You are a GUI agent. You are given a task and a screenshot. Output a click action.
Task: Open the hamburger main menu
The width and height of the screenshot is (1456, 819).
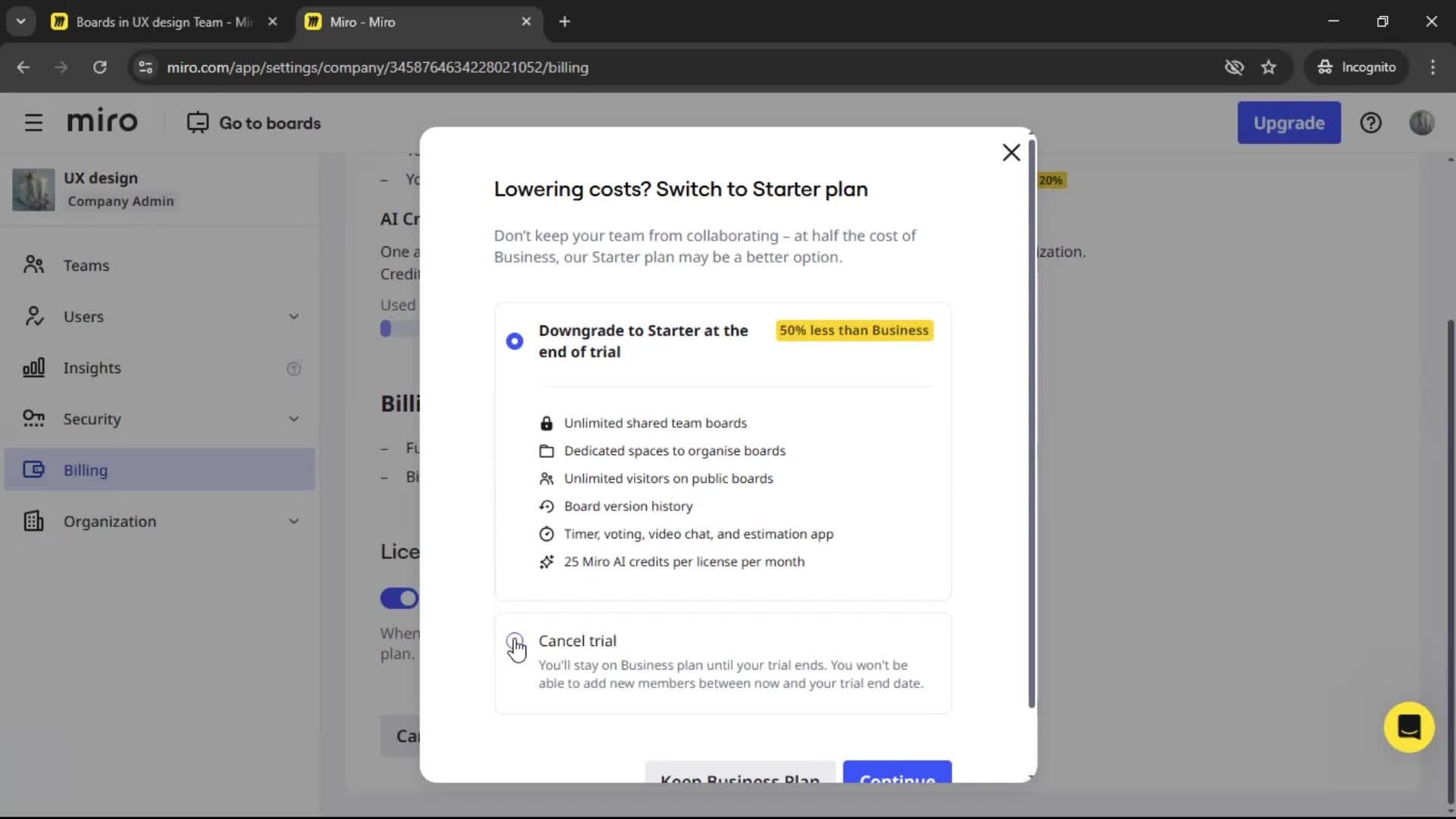pos(33,123)
